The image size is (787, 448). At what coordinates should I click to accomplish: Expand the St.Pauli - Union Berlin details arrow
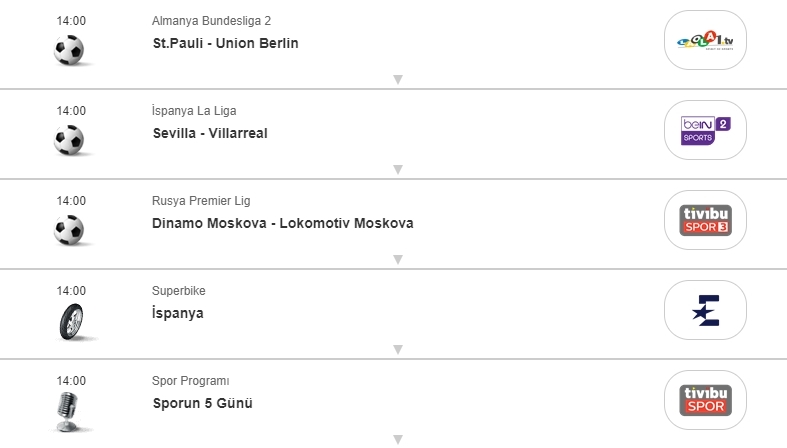[397, 80]
